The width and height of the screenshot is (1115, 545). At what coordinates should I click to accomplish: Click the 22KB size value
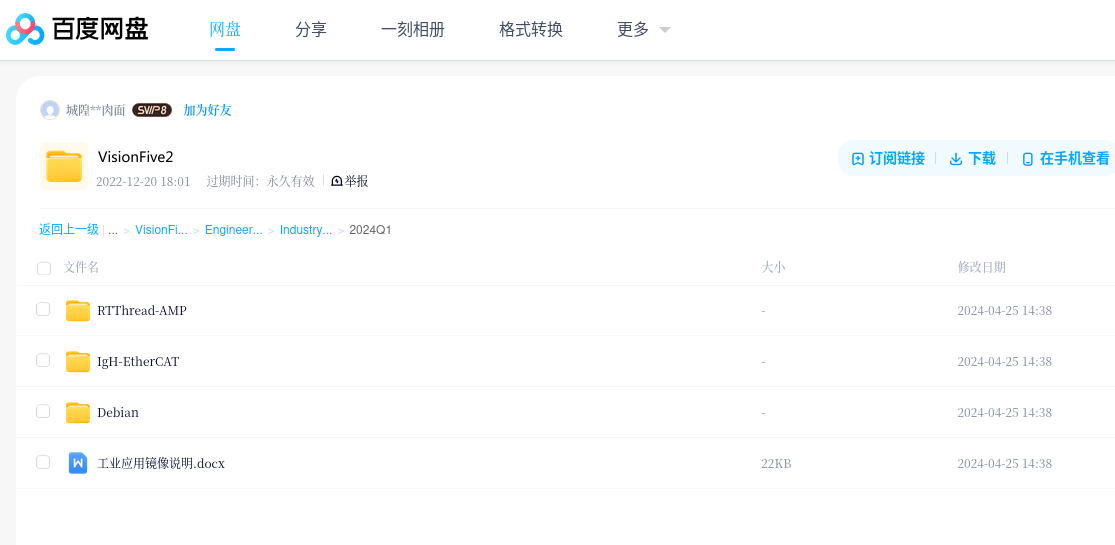point(777,464)
